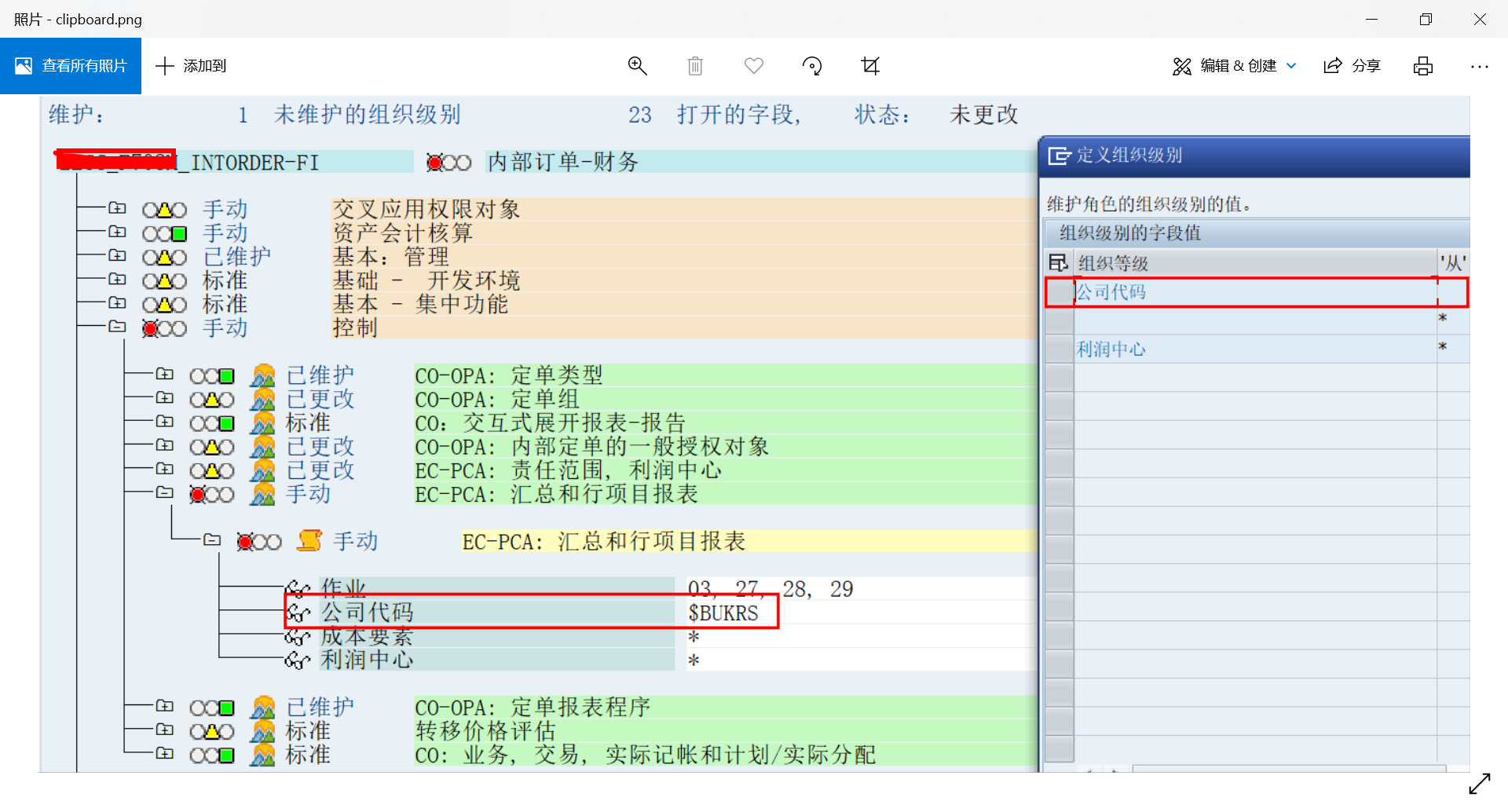Click the zoom magnifier icon in Photos toolbar

(637, 66)
